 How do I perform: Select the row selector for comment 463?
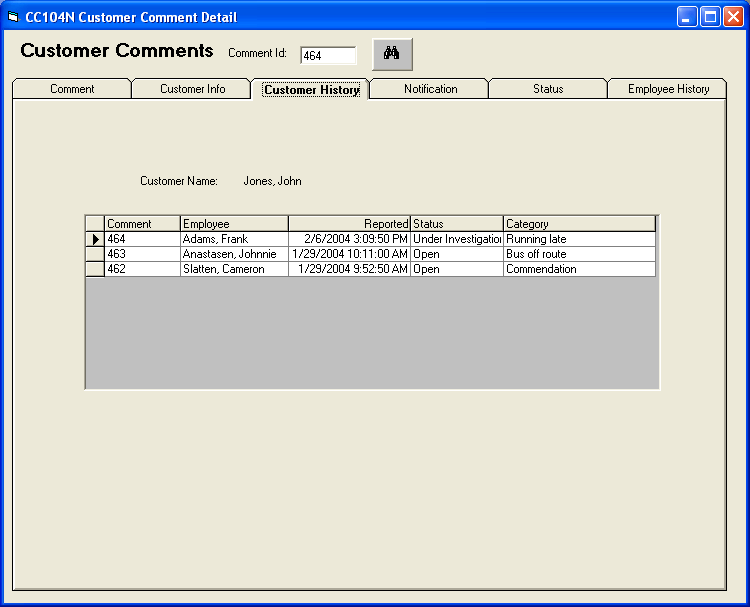click(95, 254)
